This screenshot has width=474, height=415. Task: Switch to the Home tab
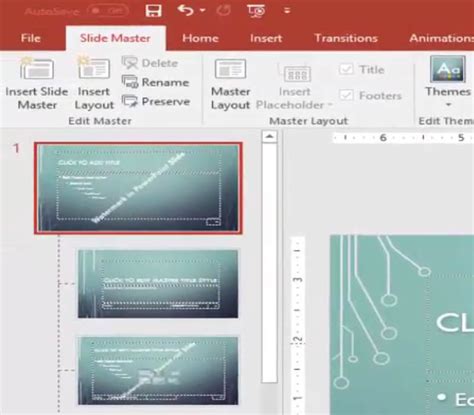click(200, 38)
